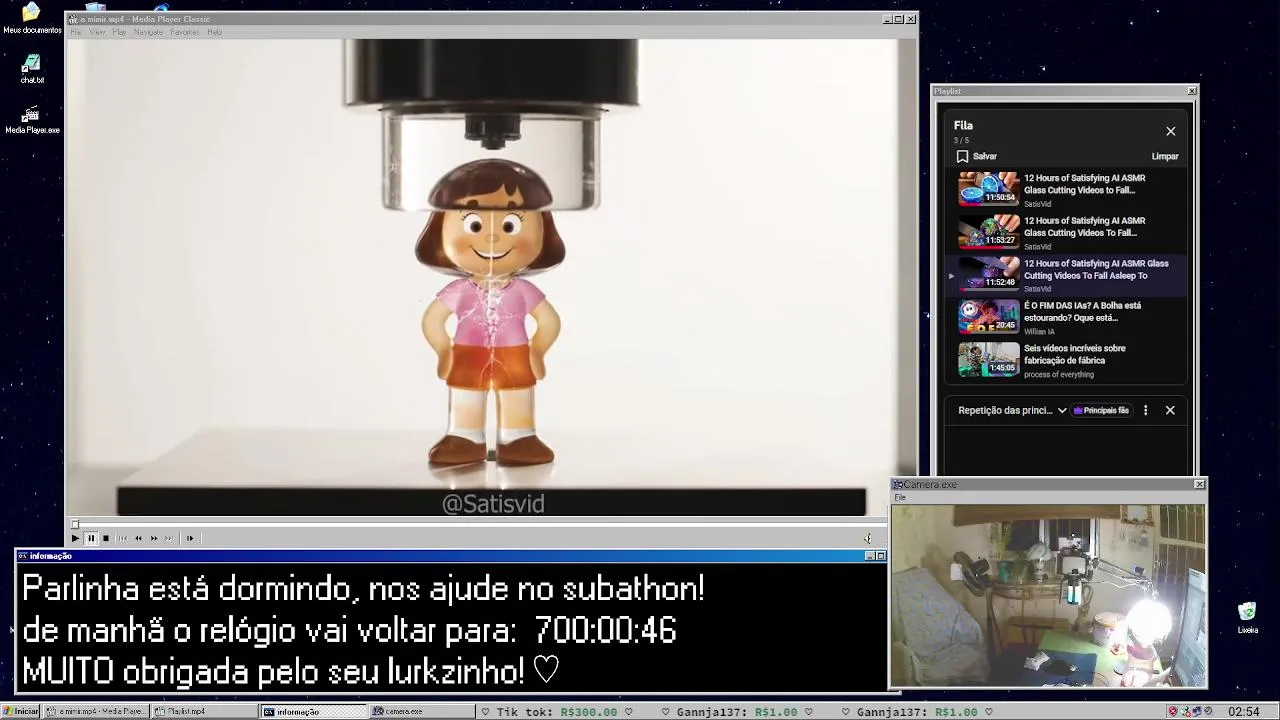Fast-forward with the increase-speed button
Viewport: 1280px width, 720px height.
click(x=154, y=538)
